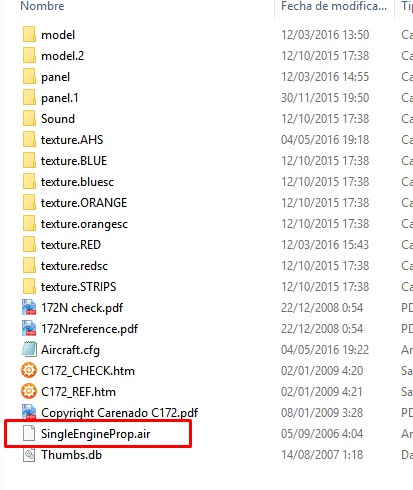Click the texture.AHS folder icon
The width and height of the screenshot is (413, 490).
tap(29, 140)
